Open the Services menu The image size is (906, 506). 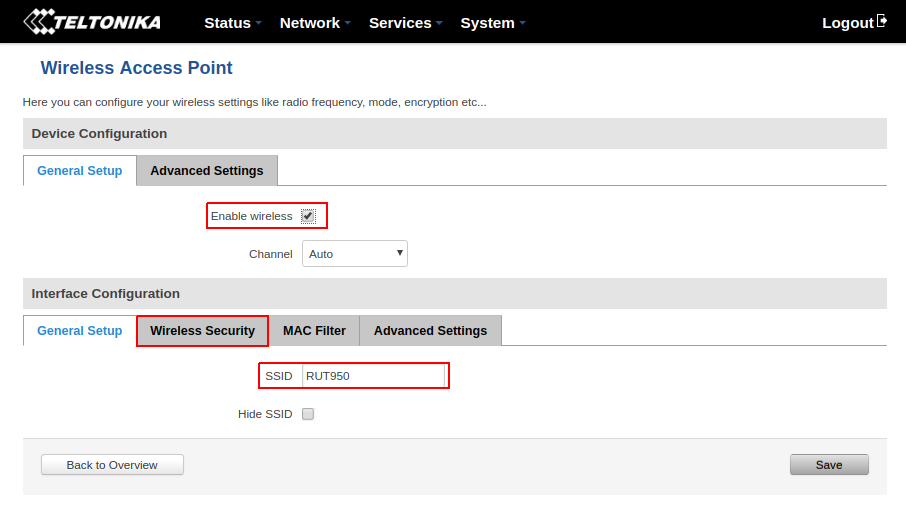[x=405, y=22]
